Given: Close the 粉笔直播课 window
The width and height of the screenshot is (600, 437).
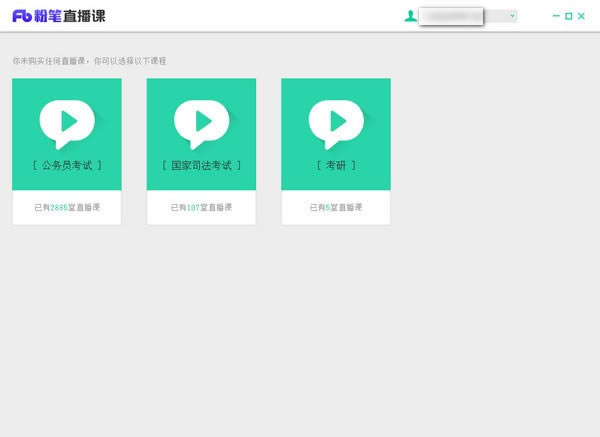Looking at the screenshot, I should (583, 16).
